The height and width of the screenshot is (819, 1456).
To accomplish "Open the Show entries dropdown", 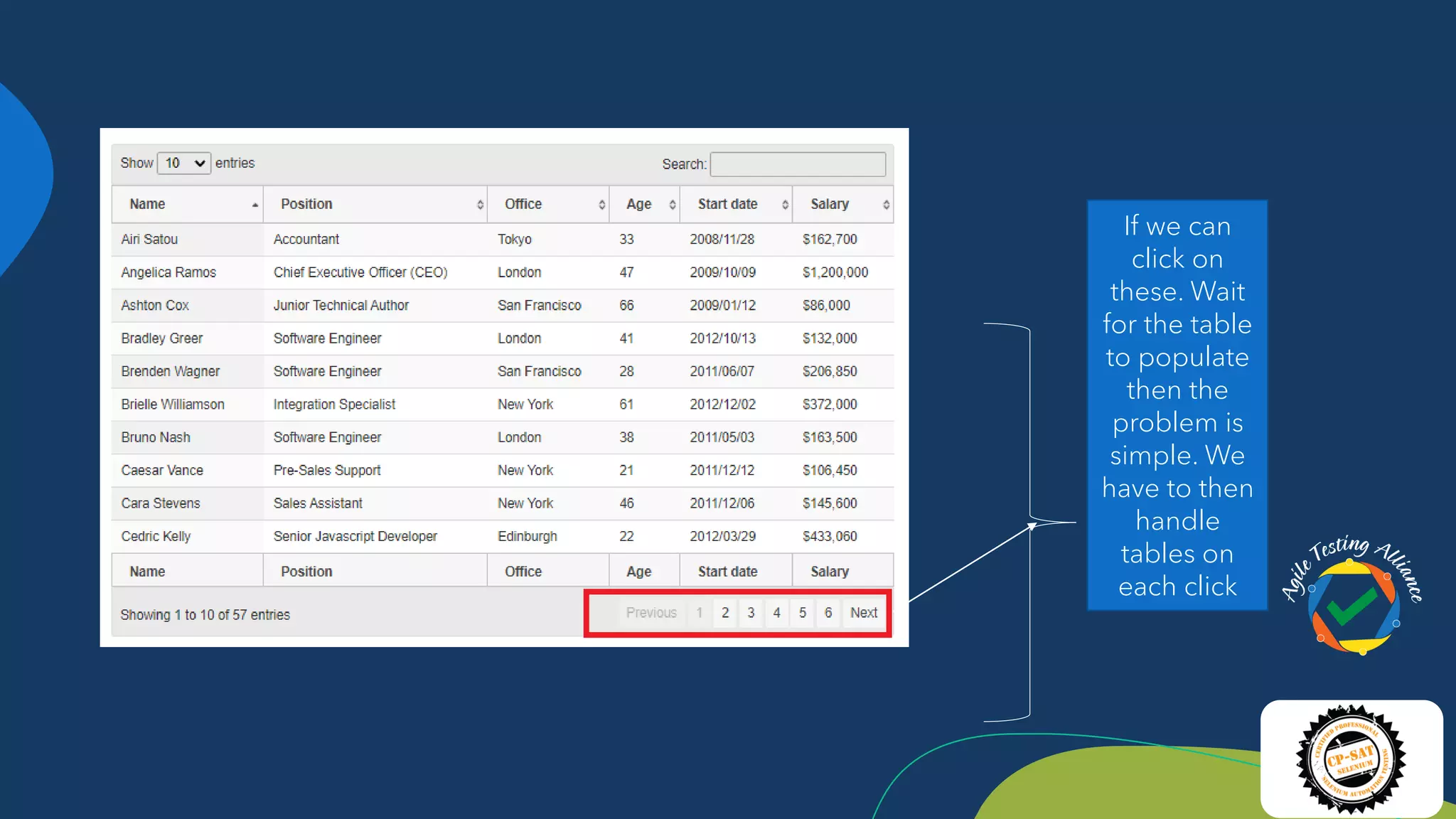I will click(x=183, y=164).
